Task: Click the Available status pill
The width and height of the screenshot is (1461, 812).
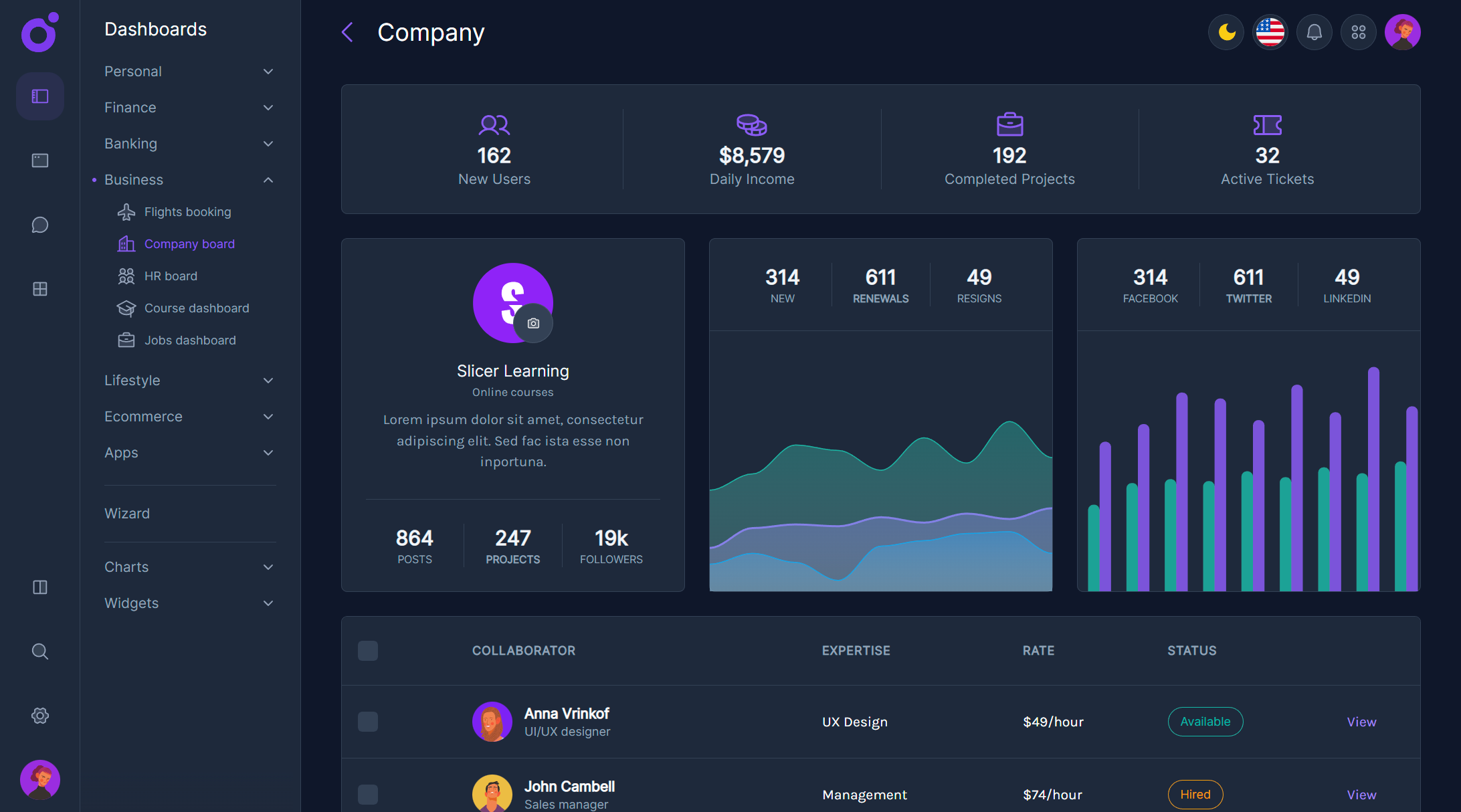Action: 1205,722
